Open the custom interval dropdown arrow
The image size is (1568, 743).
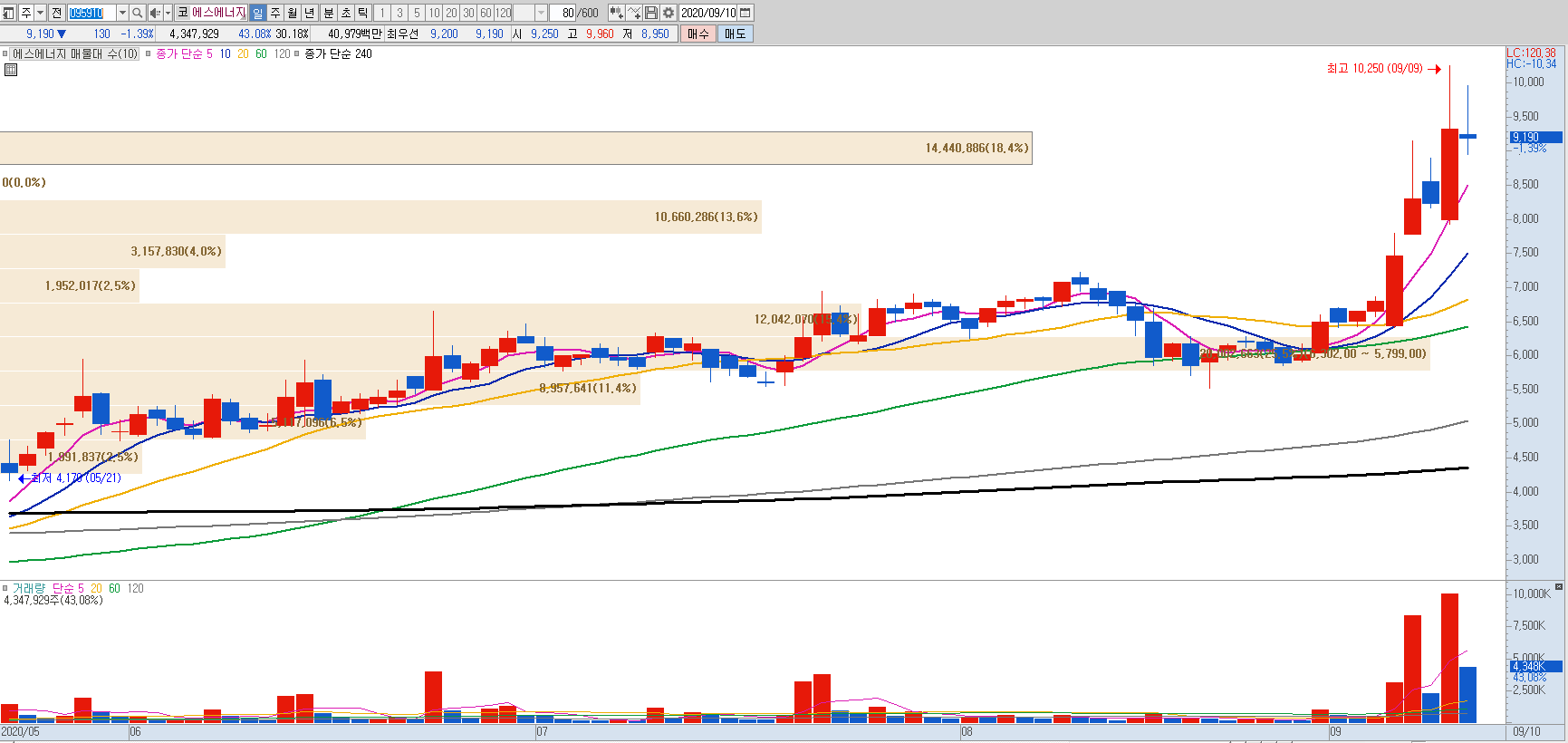[542, 13]
